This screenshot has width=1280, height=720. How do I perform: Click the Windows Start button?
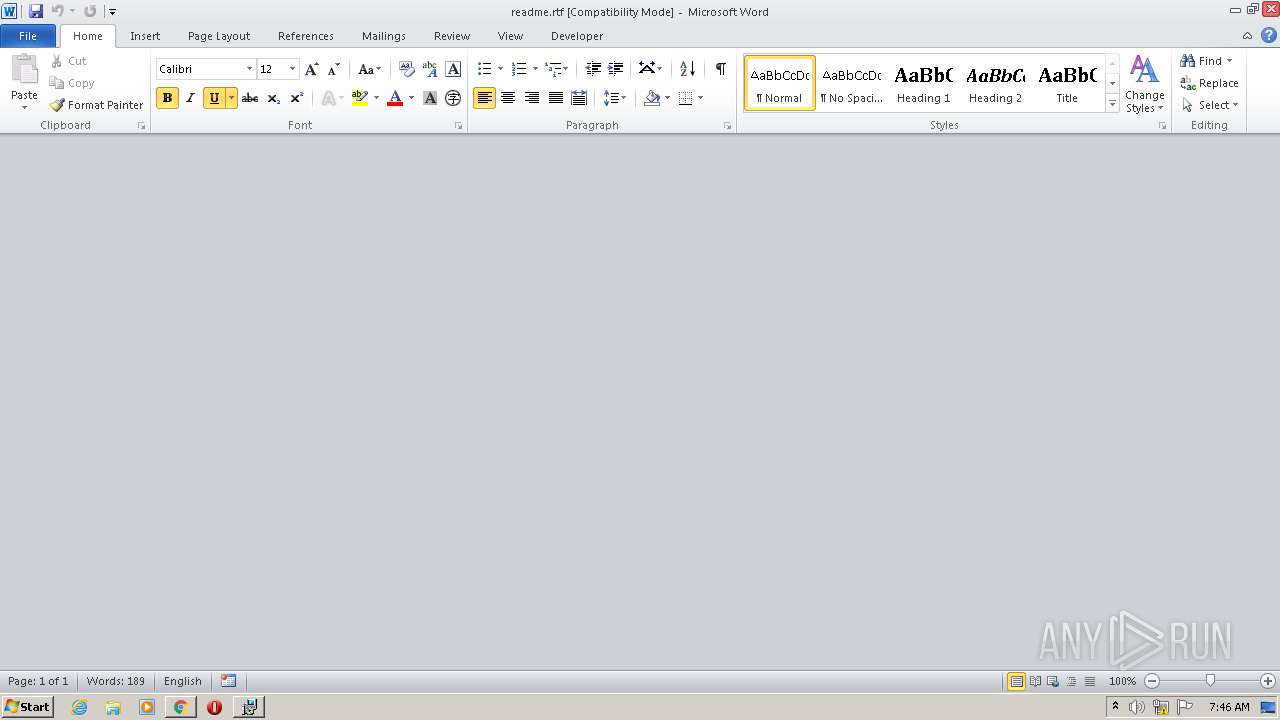pyautogui.click(x=27, y=707)
